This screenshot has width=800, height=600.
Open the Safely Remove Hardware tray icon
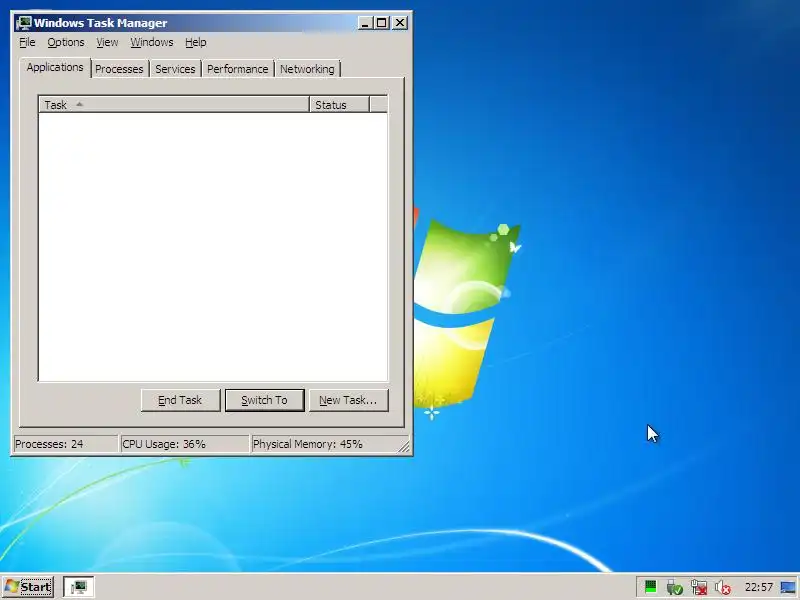pyautogui.click(x=674, y=588)
